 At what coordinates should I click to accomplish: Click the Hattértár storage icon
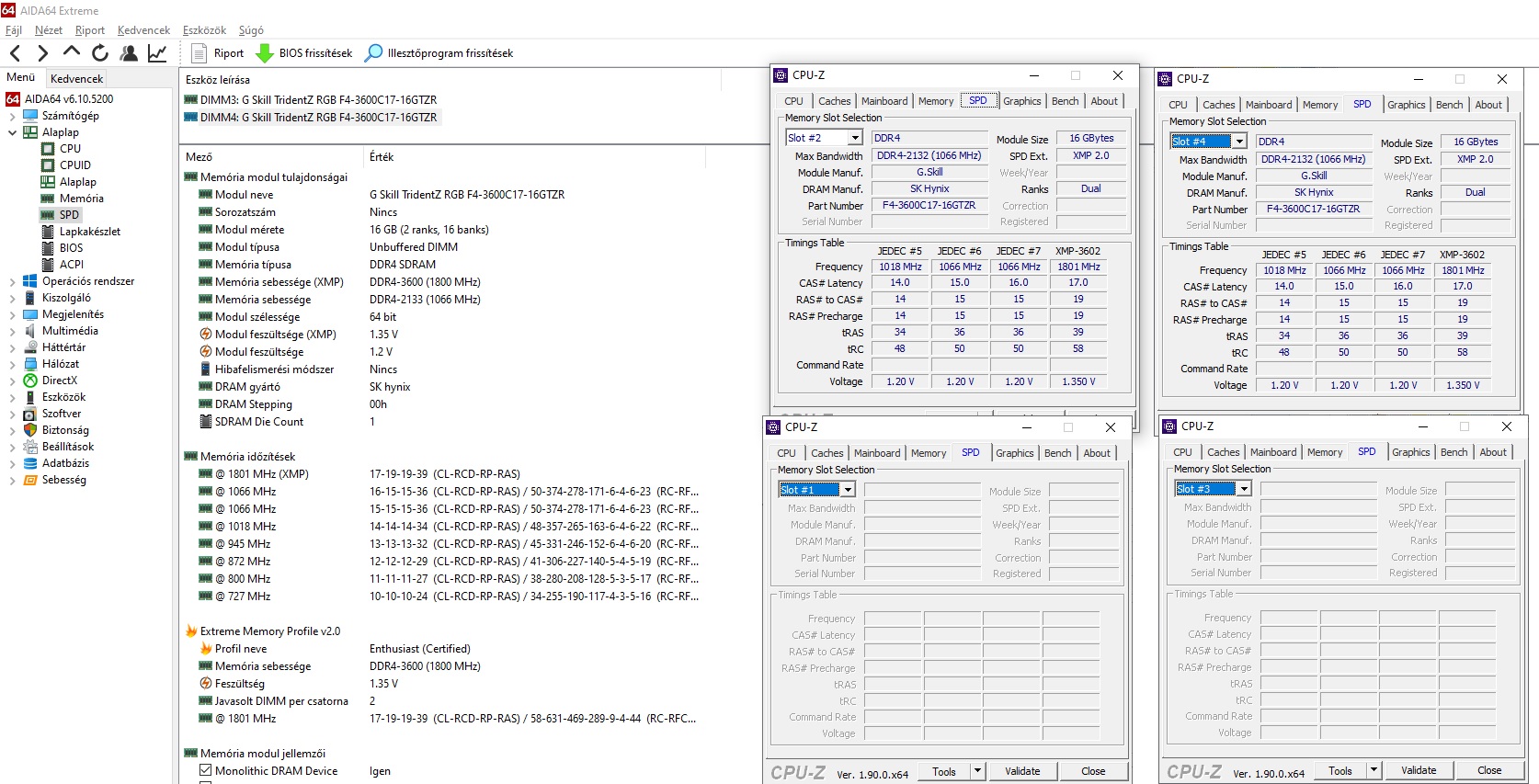coord(30,347)
